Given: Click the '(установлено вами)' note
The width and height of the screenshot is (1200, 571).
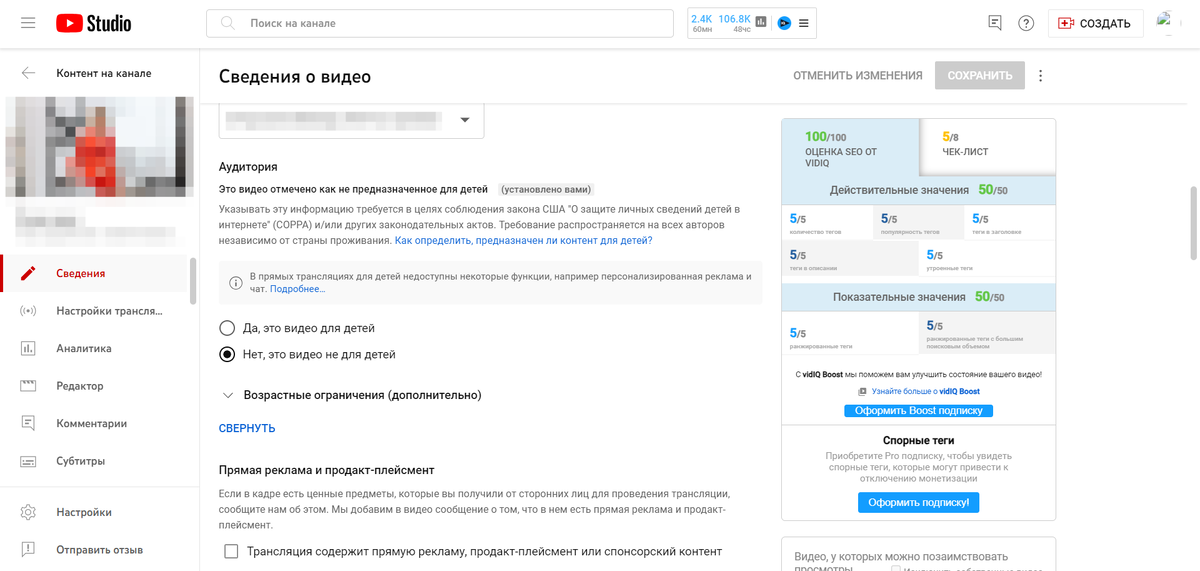Looking at the screenshot, I should 547,189.
